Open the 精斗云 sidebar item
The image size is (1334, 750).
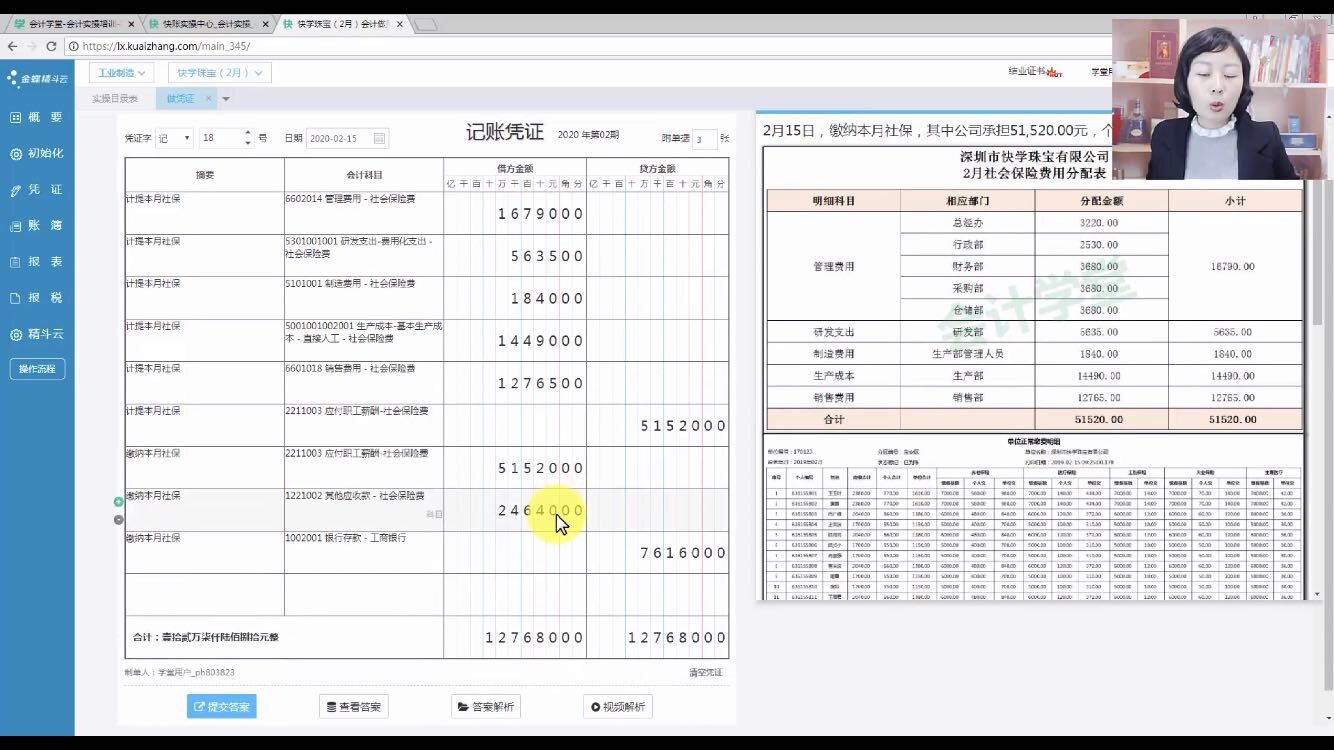click(37, 334)
